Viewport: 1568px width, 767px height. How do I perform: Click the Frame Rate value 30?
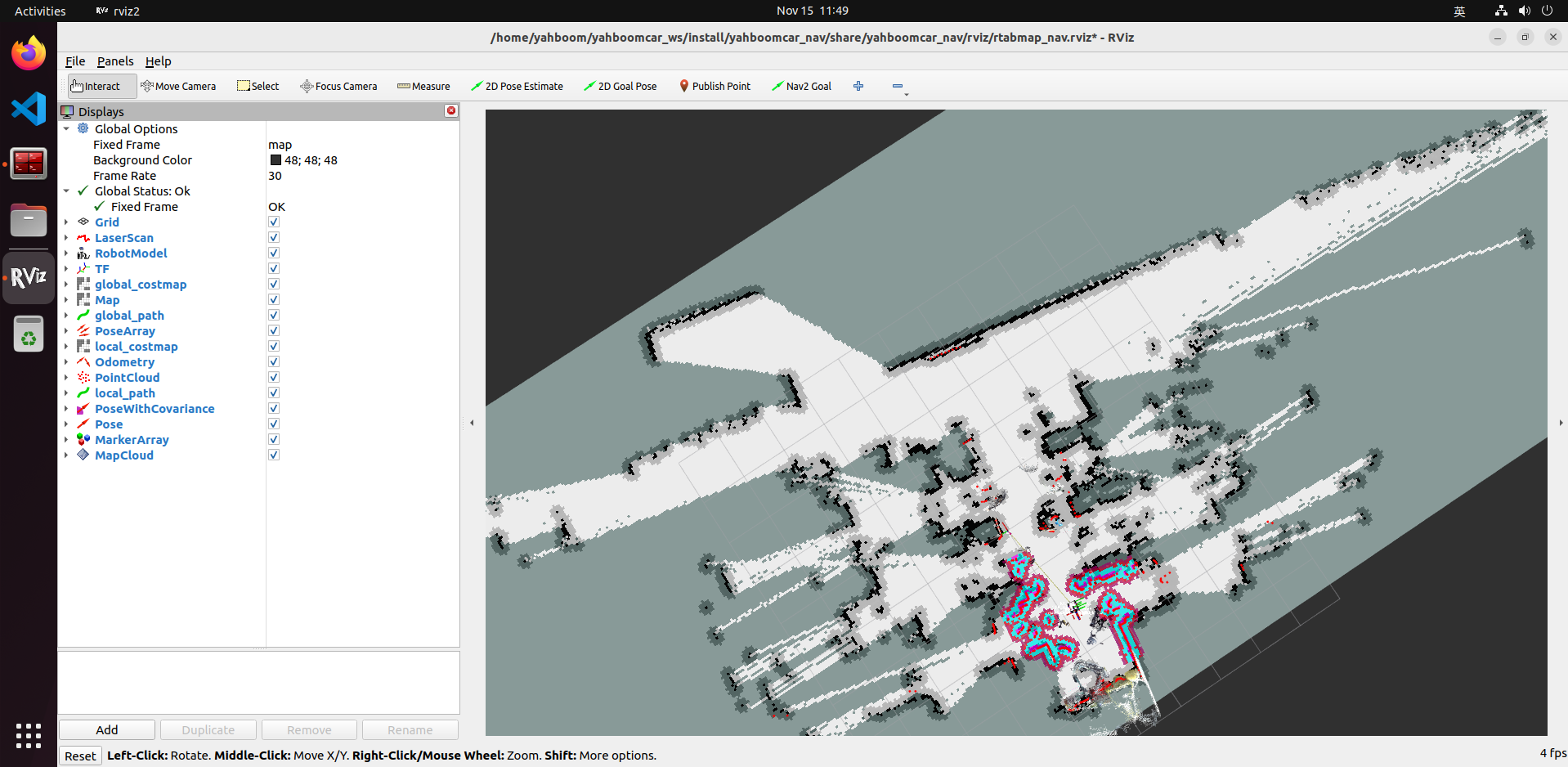[x=275, y=176]
